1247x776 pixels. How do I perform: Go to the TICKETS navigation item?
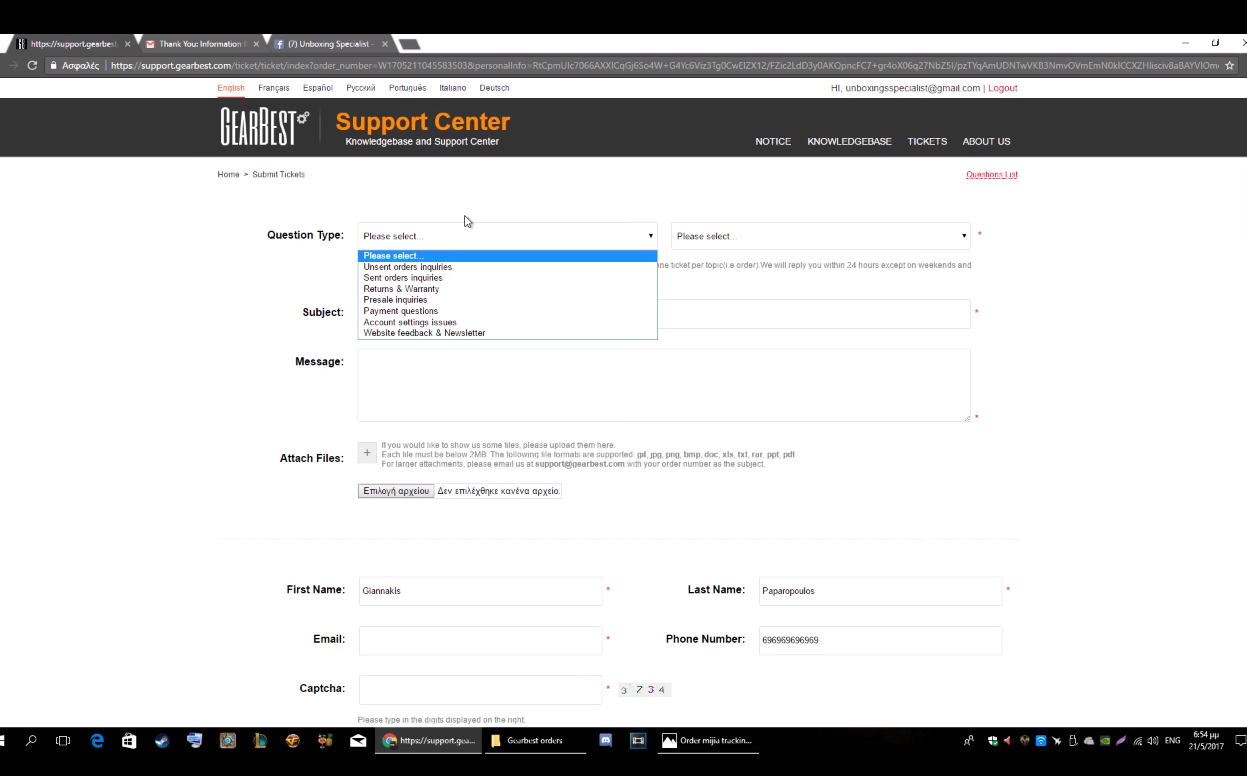pos(926,142)
